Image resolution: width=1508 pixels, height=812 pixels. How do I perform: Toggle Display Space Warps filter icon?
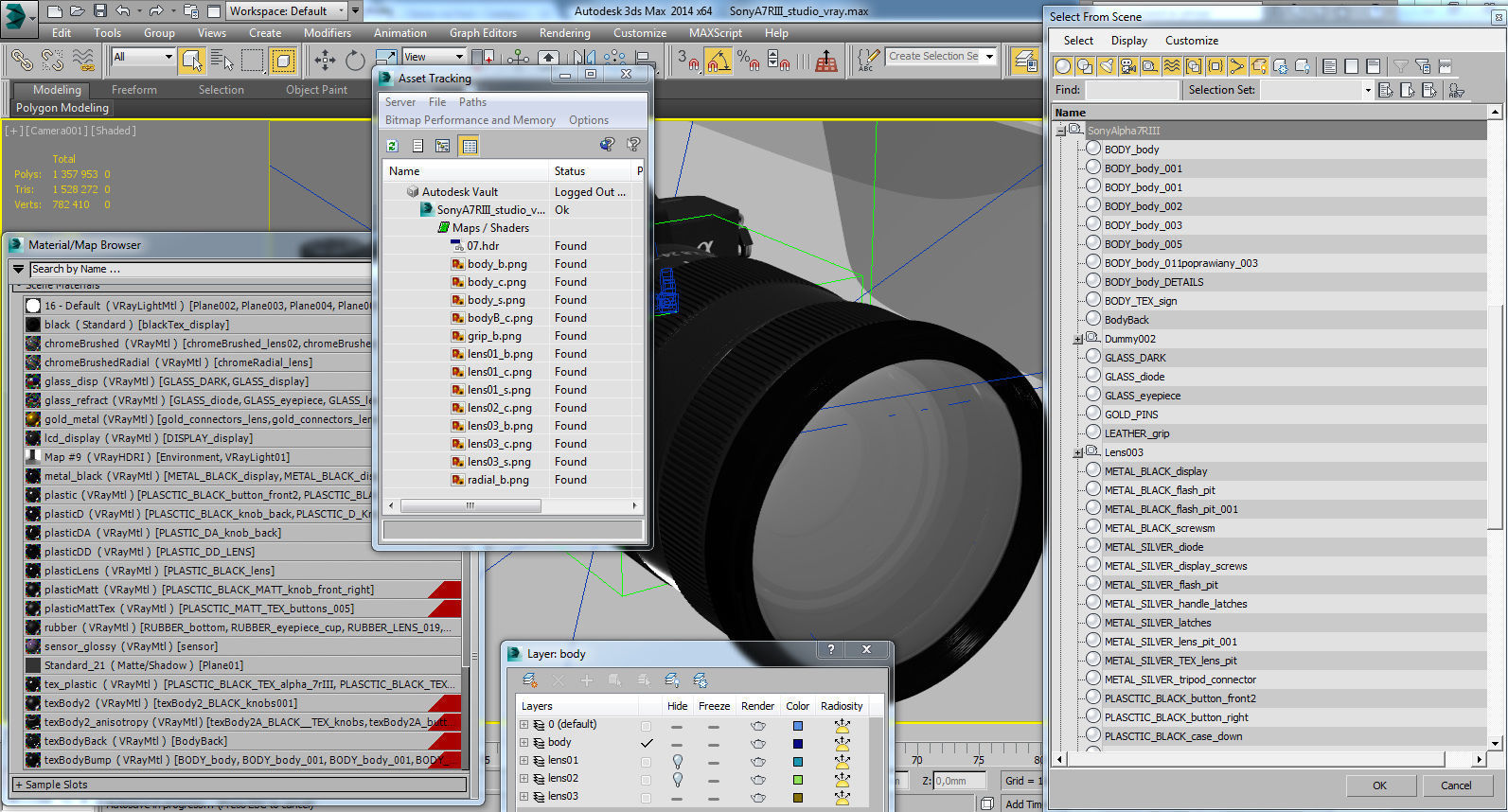(1172, 66)
